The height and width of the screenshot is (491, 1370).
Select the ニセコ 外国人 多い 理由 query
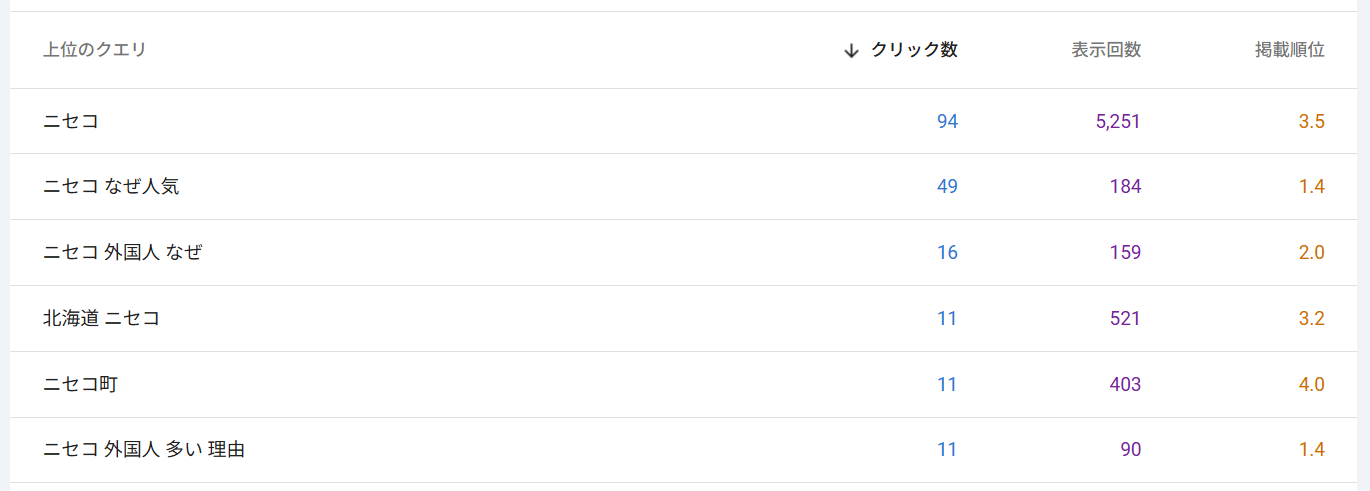point(144,450)
